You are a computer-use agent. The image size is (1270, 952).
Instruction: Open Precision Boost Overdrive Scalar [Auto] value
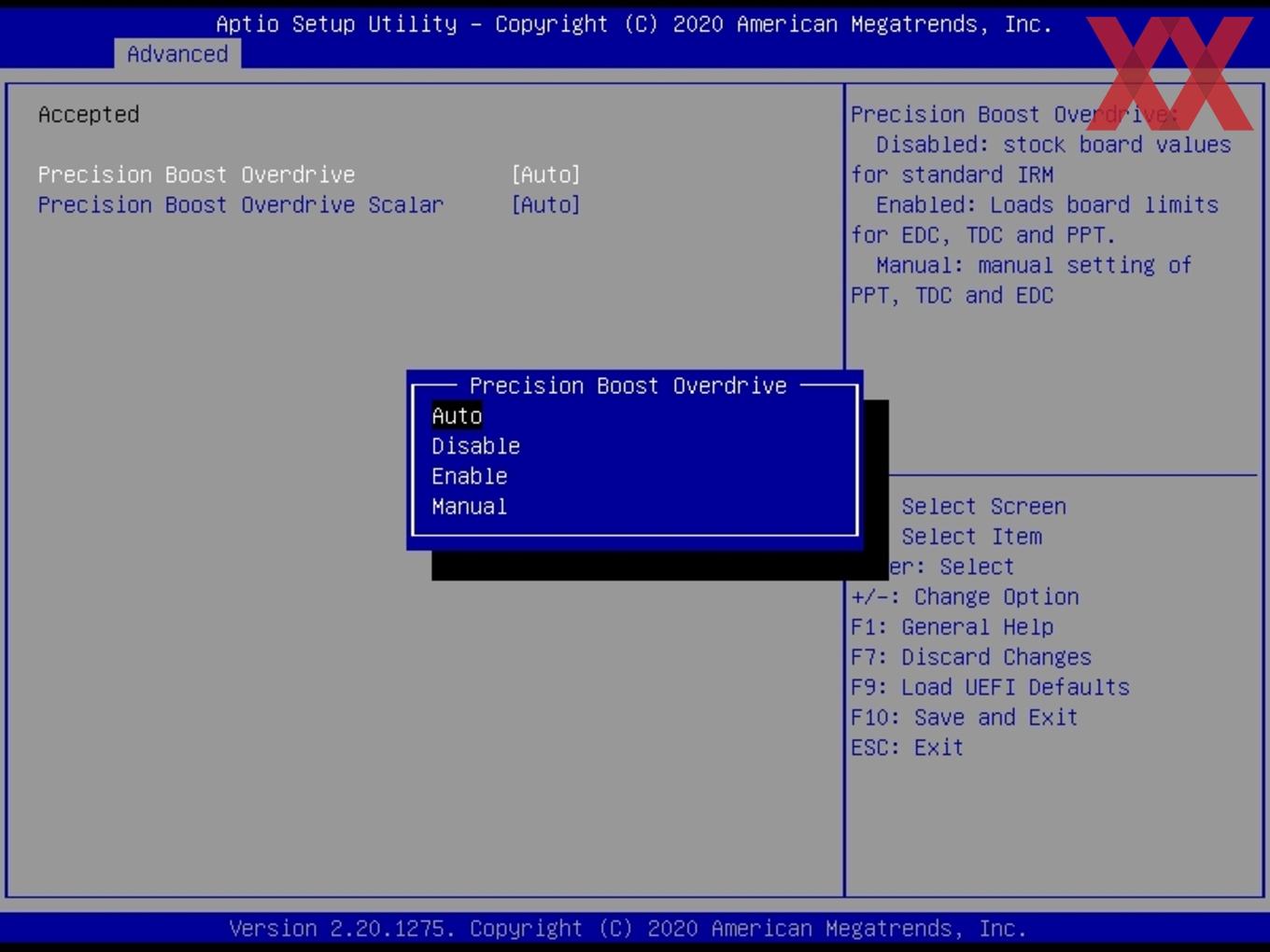point(545,204)
